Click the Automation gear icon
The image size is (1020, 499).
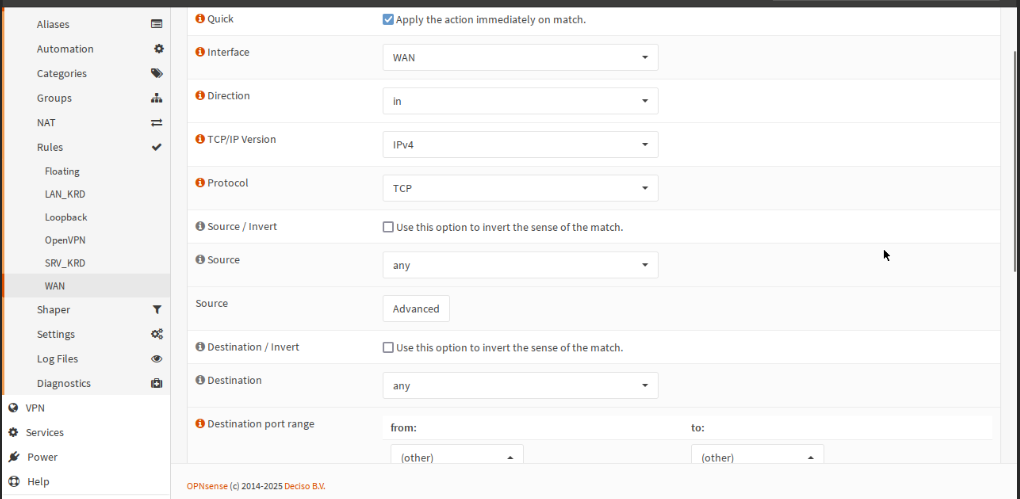point(158,49)
